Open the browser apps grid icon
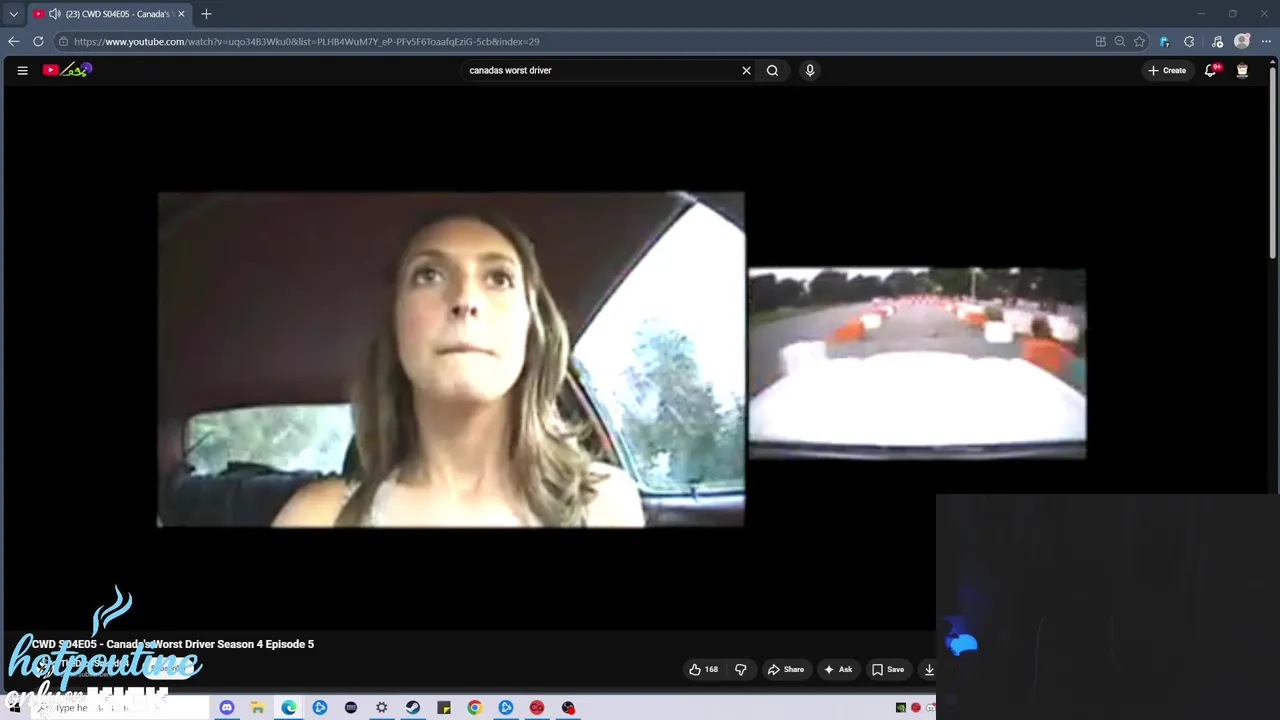The width and height of the screenshot is (1280, 720). coord(1101,41)
